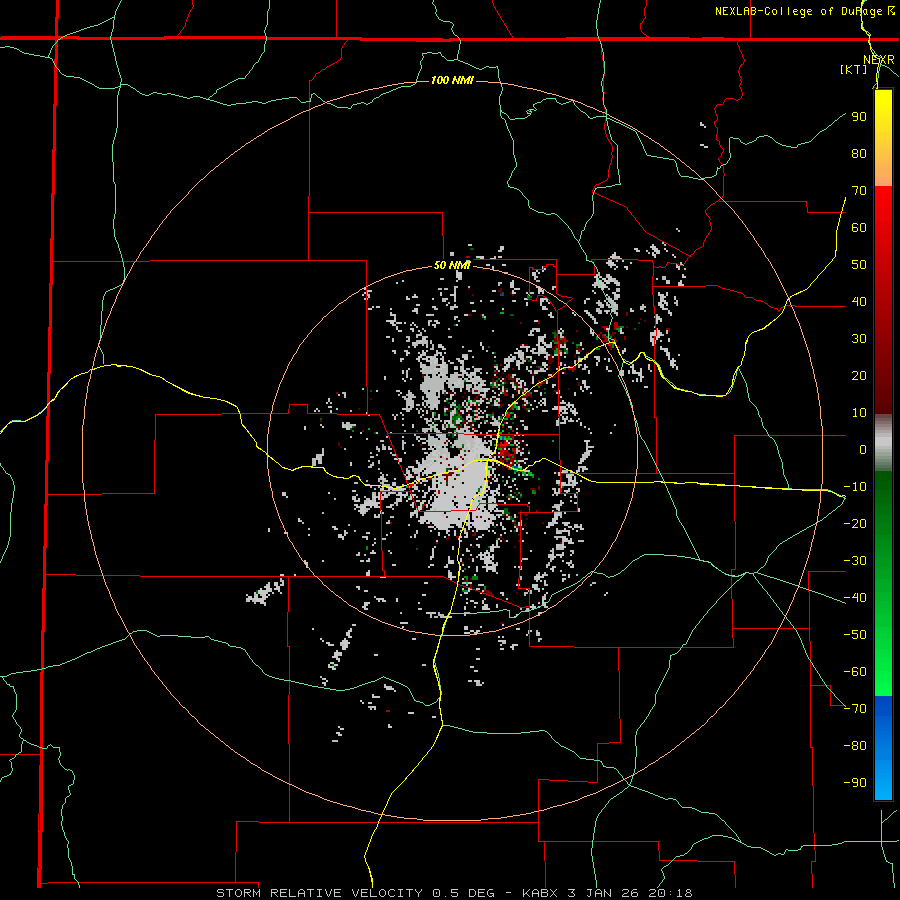Click the '20' value on velocity scale

click(859, 375)
